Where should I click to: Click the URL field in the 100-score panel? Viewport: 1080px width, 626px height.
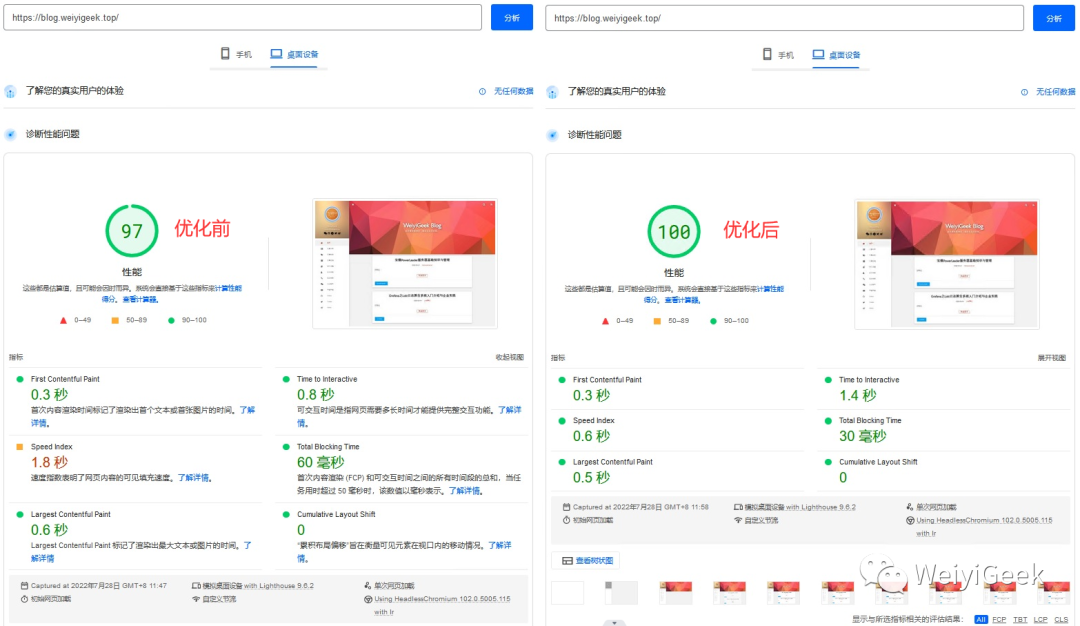coord(785,18)
